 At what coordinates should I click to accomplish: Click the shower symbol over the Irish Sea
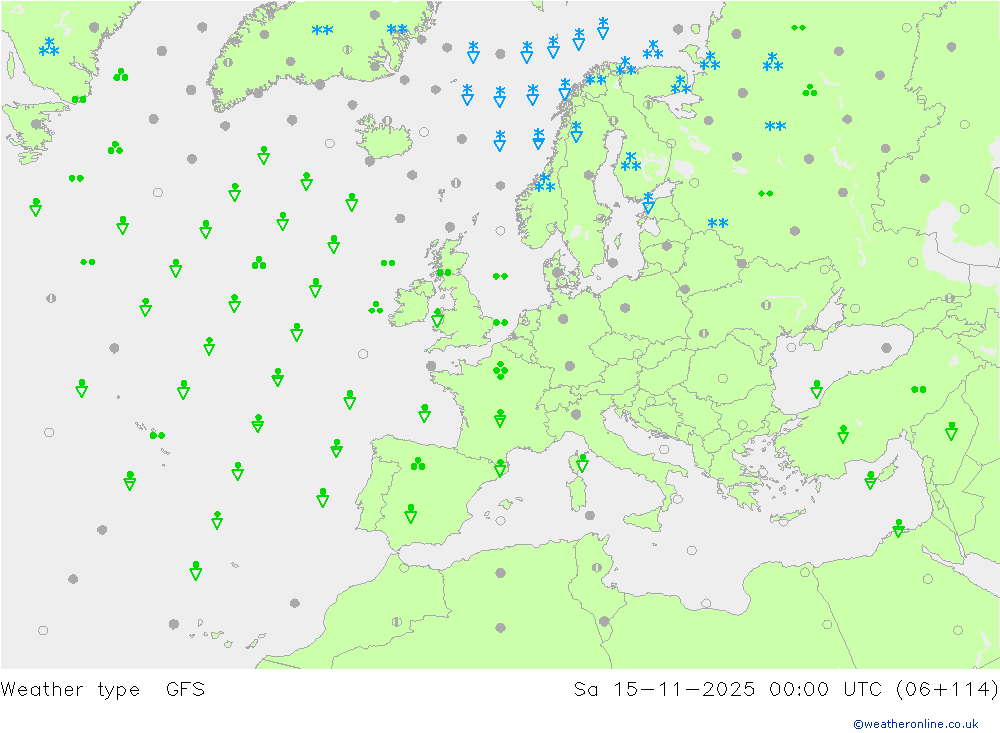tap(438, 318)
